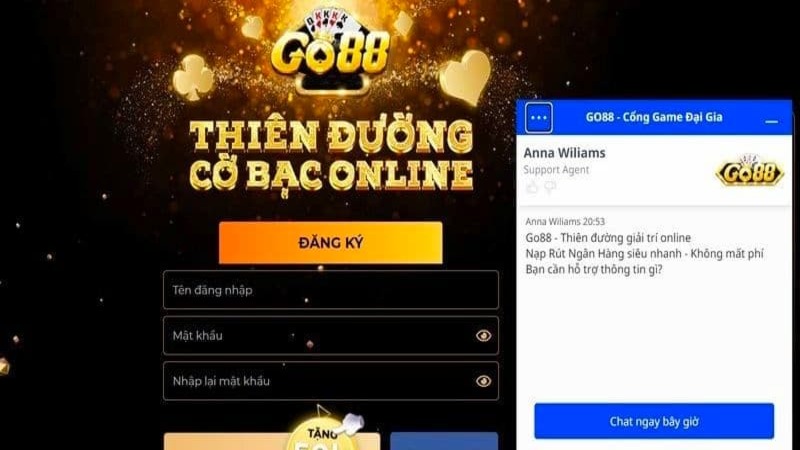Click the beige button below the form

pyautogui.click(x=272, y=441)
